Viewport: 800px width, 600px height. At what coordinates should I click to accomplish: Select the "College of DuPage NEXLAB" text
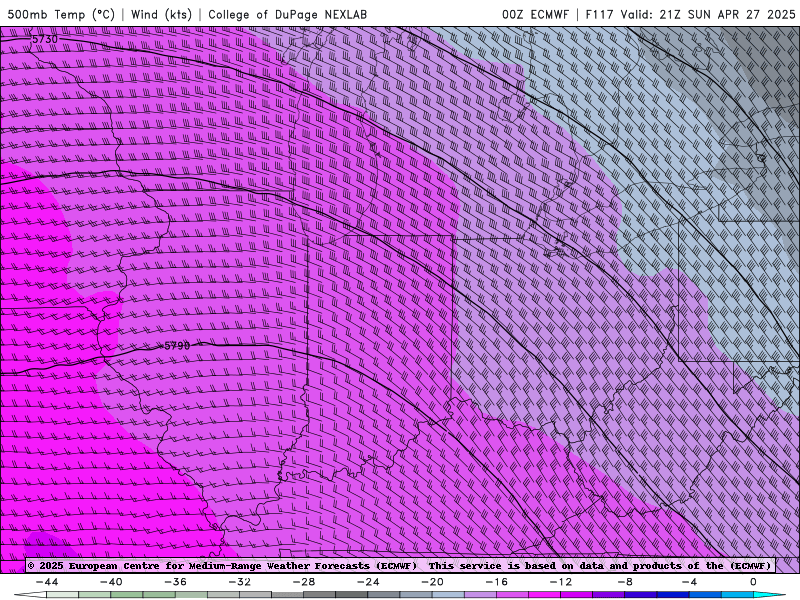pos(287,14)
